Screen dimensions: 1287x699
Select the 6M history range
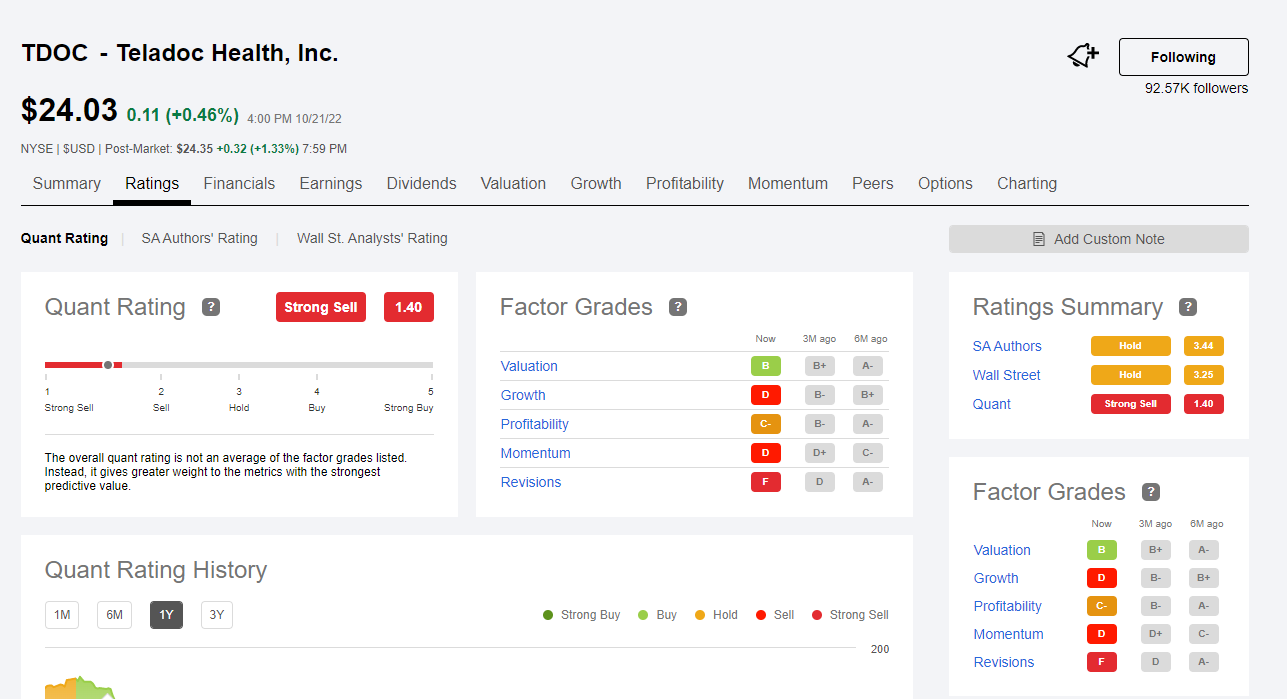click(x=114, y=615)
